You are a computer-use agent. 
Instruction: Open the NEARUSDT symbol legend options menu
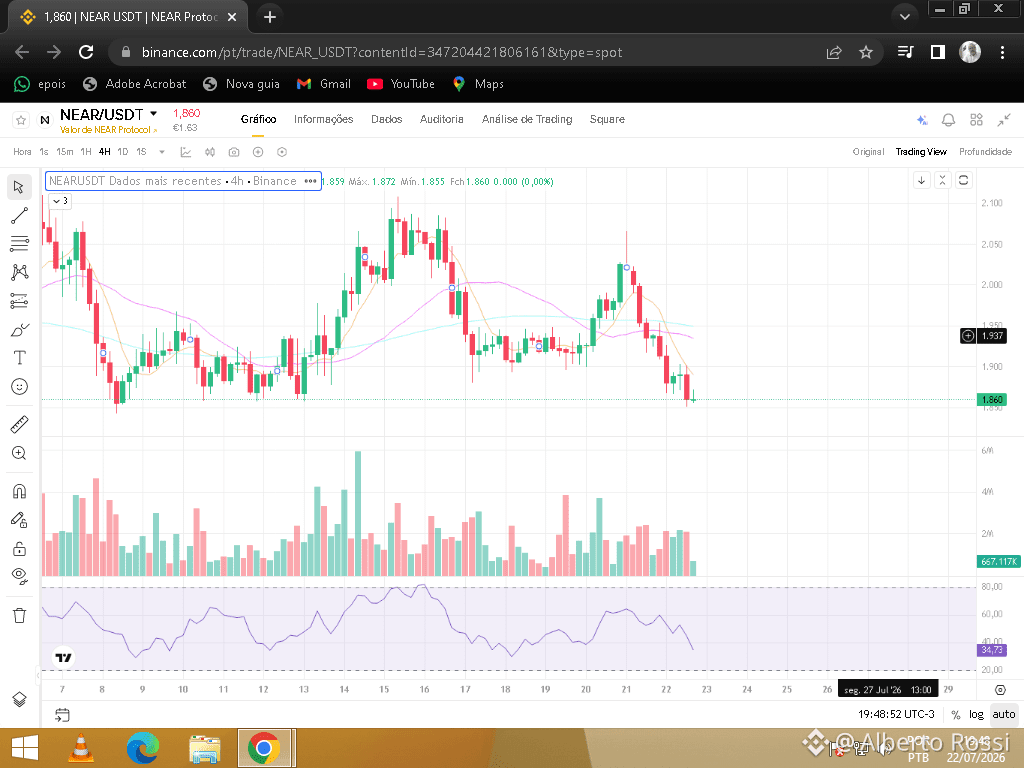[x=310, y=182]
